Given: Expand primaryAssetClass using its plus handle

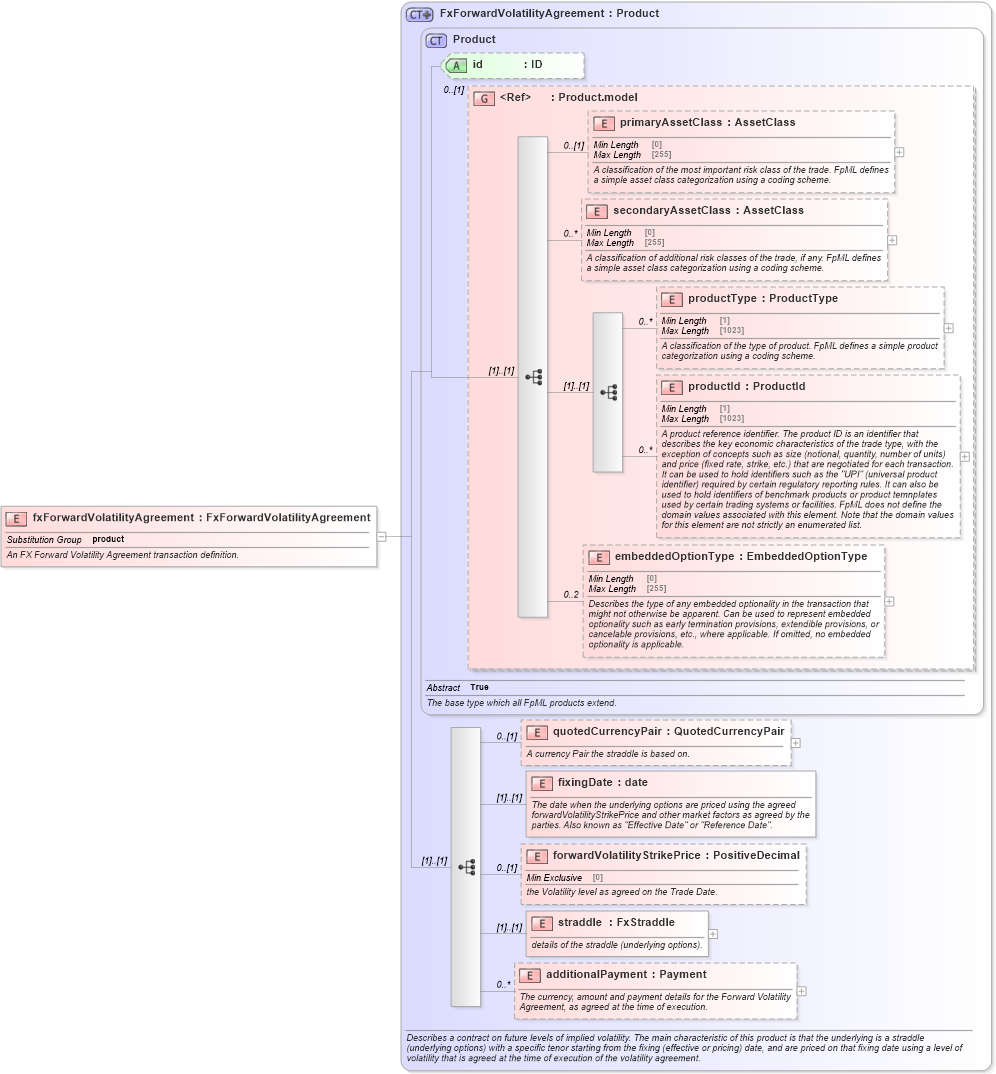Looking at the screenshot, I should pos(898,152).
